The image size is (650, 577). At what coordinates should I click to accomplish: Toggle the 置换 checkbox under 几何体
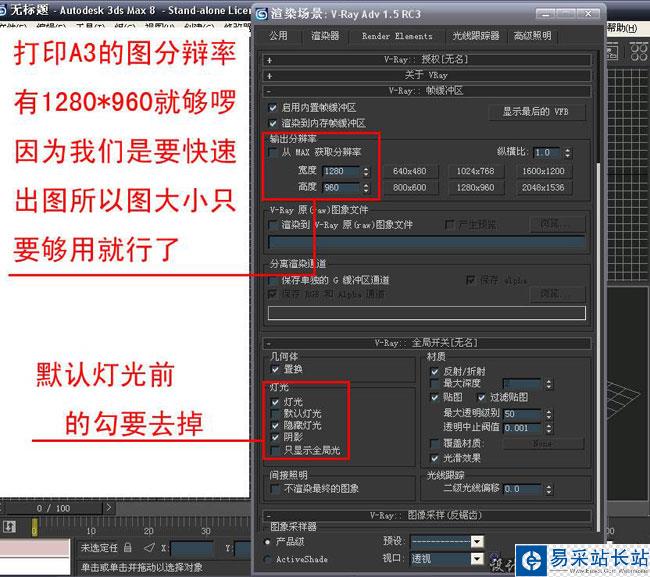coord(275,369)
